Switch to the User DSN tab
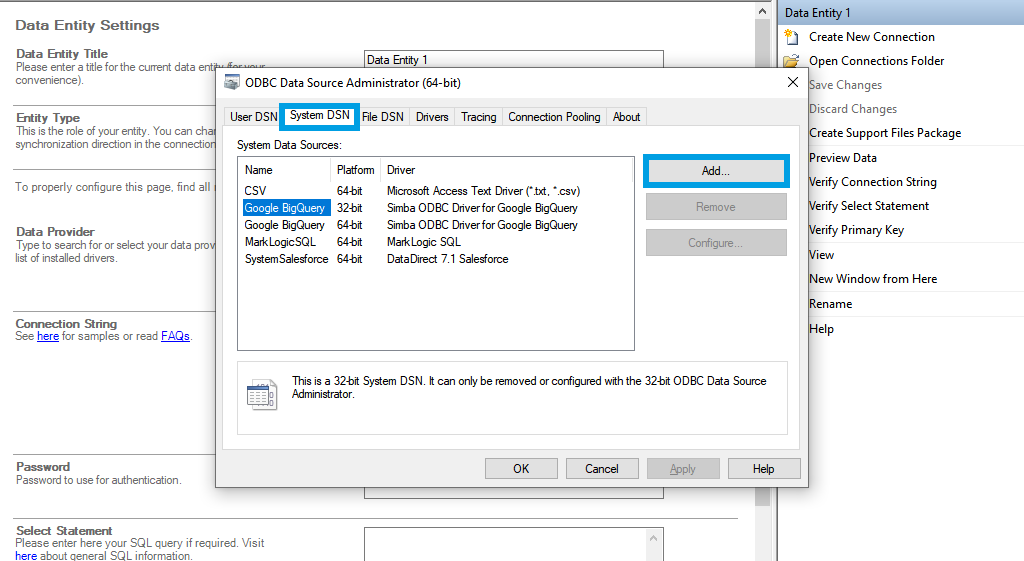 click(x=253, y=117)
